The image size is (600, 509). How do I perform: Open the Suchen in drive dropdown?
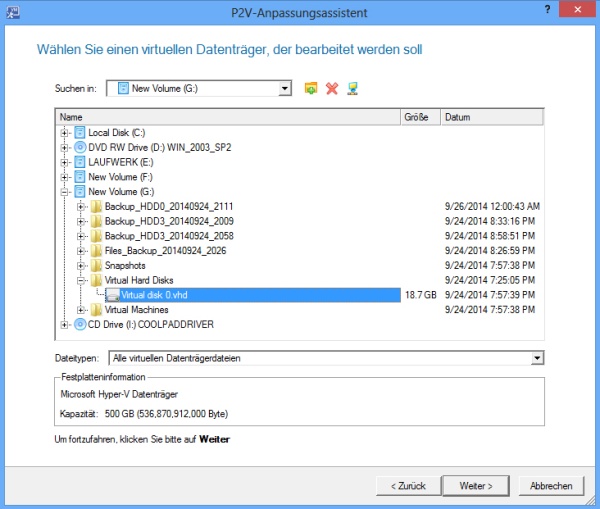(x=284, y=89)
